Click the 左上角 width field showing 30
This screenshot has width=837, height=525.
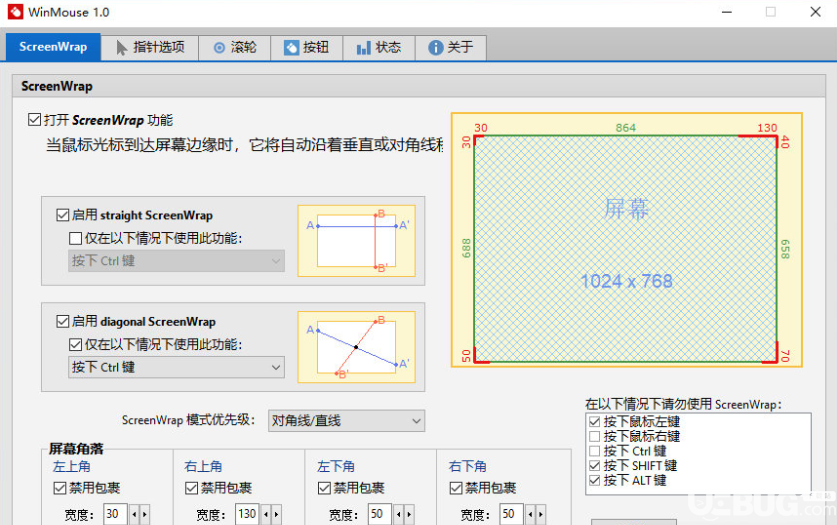click(115, 514)
